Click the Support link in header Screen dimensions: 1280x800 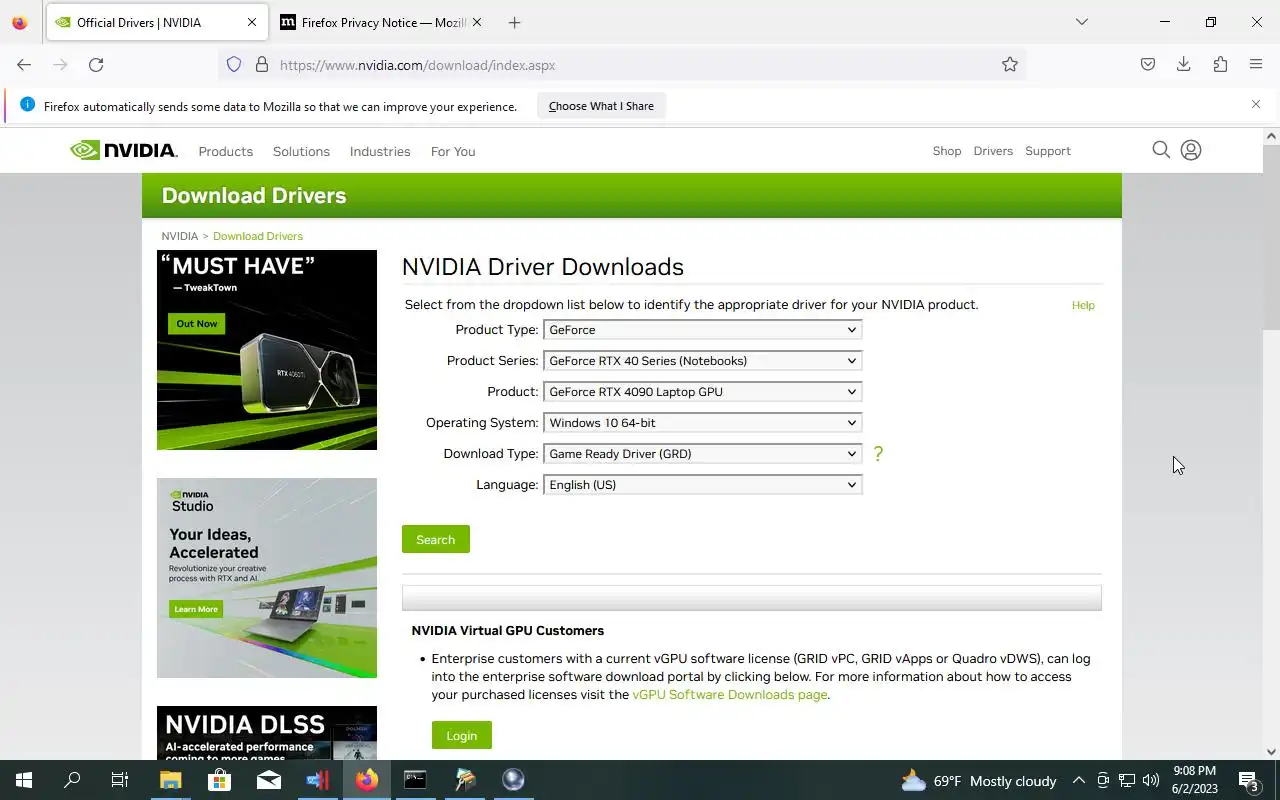click(x=1048, y=151)
